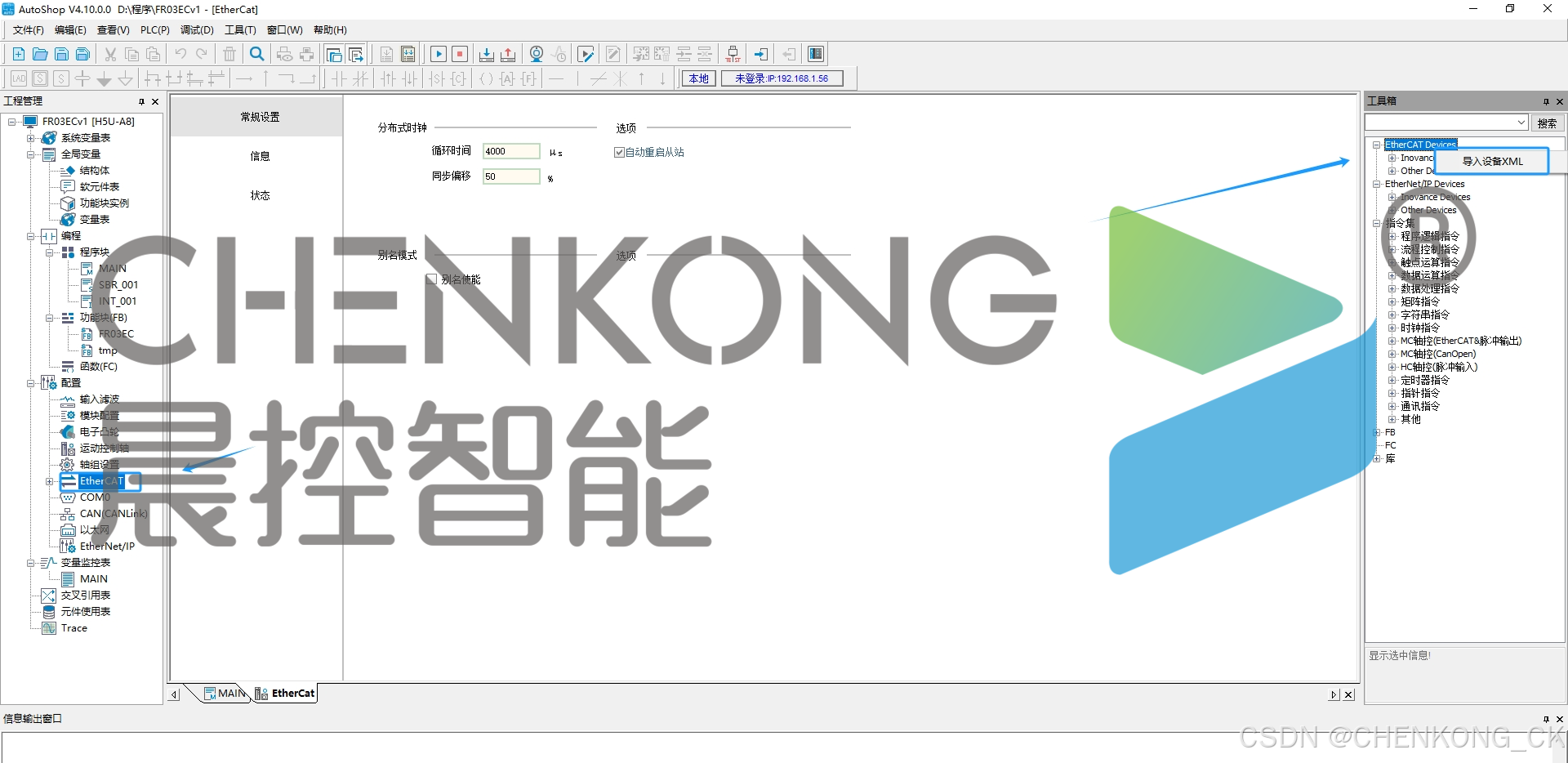This screenshot has height=763, width=1568.
Task: Collapse the 指令集 toolbox node
Action: click(1377, 223)
